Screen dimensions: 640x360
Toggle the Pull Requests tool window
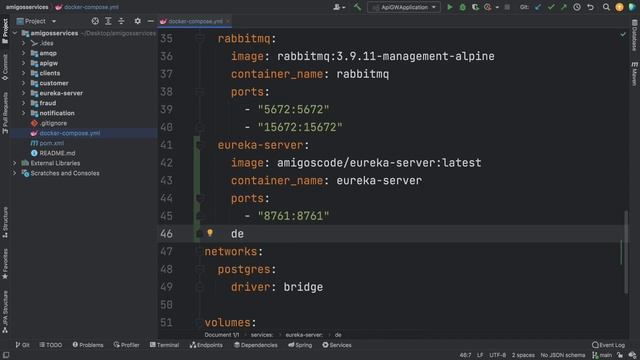(5, 113)
